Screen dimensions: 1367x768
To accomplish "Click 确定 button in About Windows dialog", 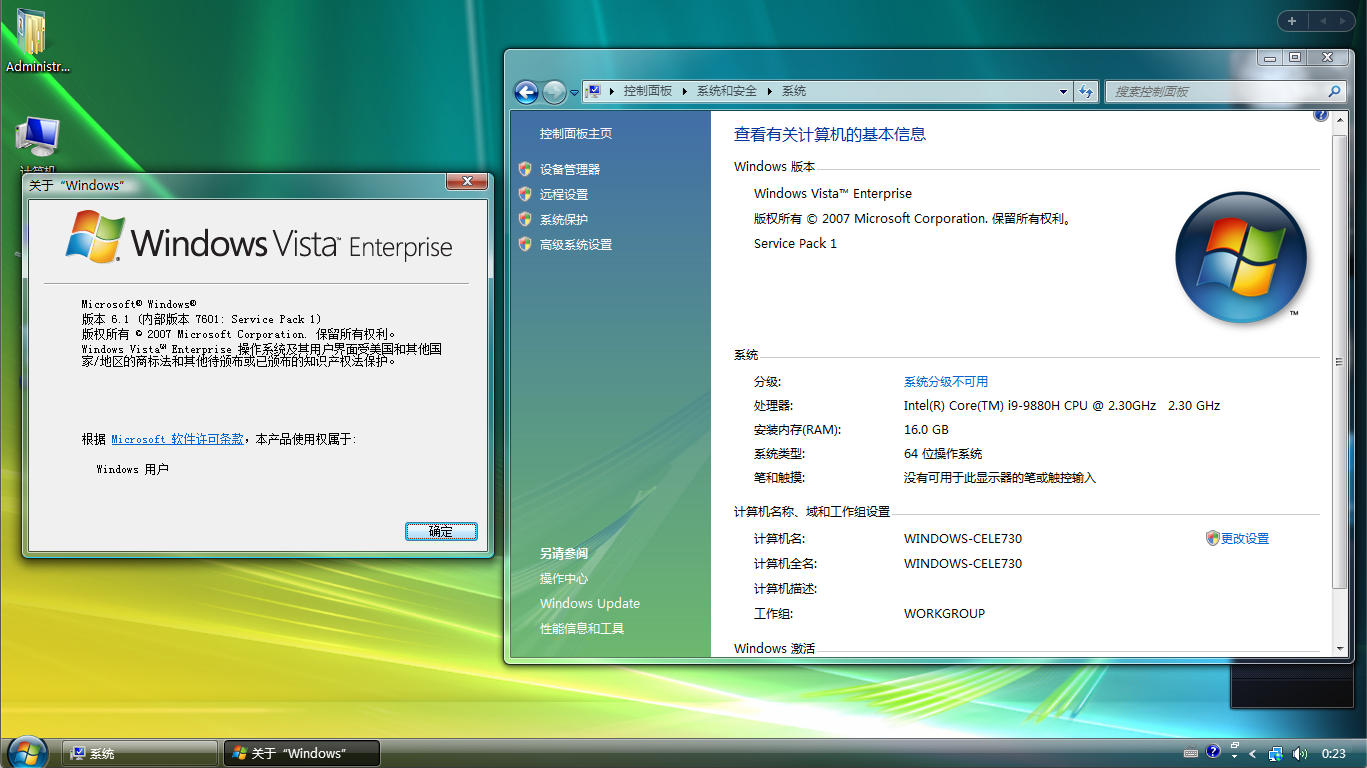I will click(x=441, y=531).
